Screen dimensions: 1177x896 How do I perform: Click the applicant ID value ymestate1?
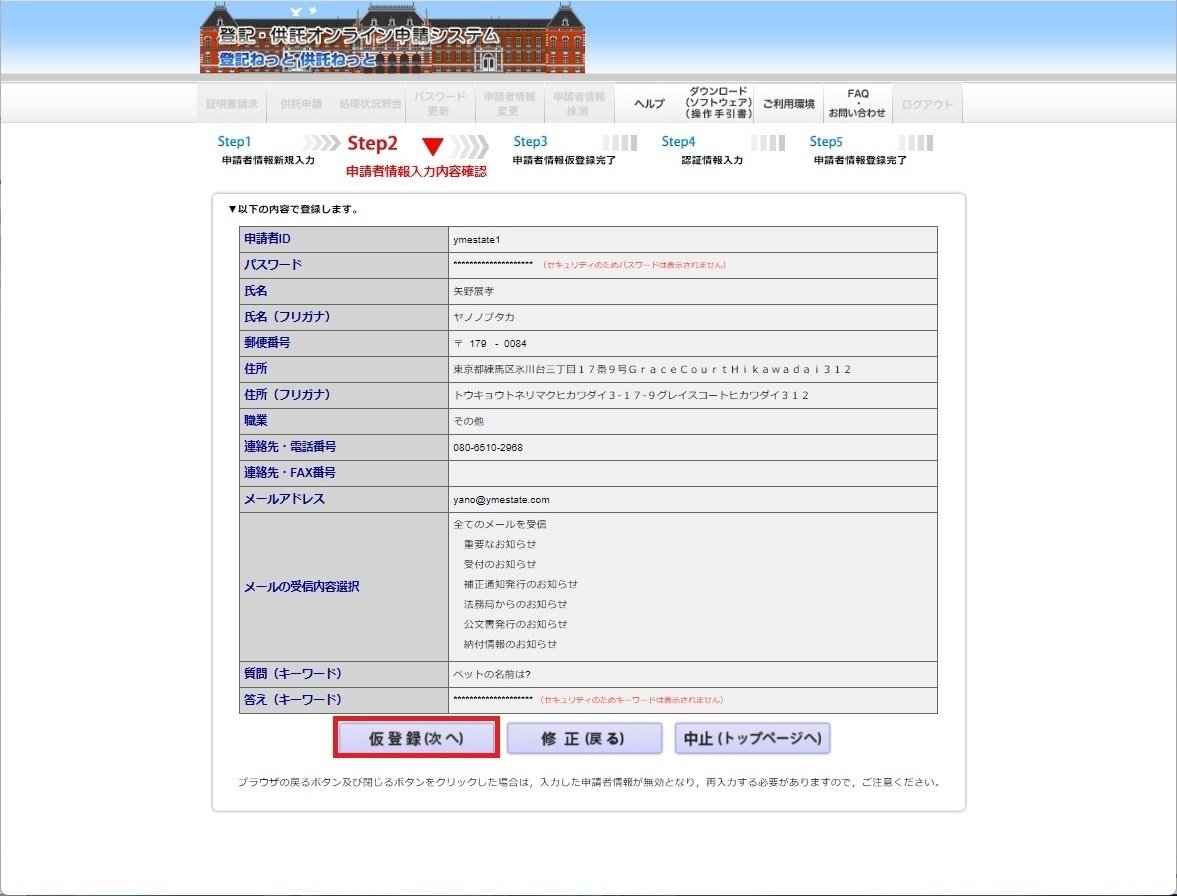pos(477,239)
